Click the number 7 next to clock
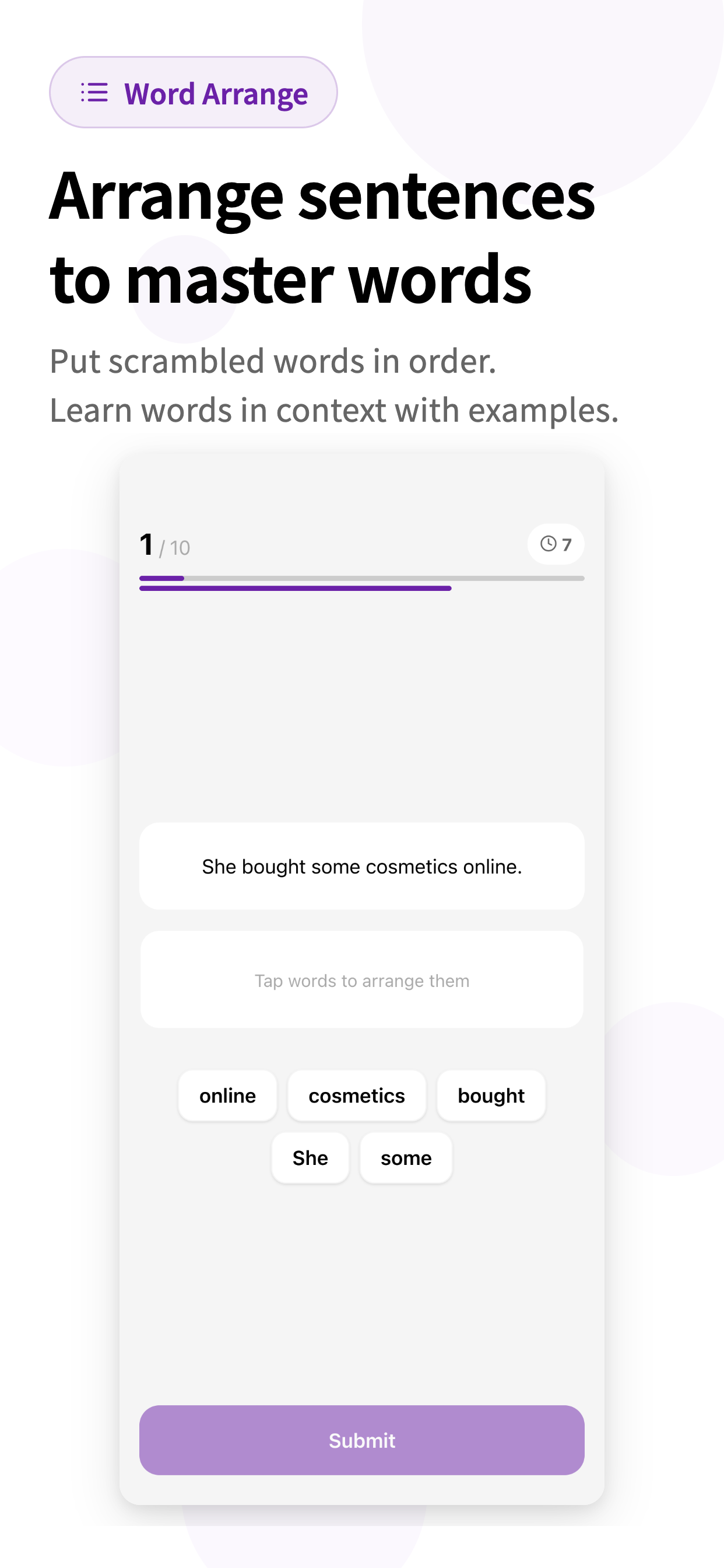The image size is (724, 1568). [567, 544]
